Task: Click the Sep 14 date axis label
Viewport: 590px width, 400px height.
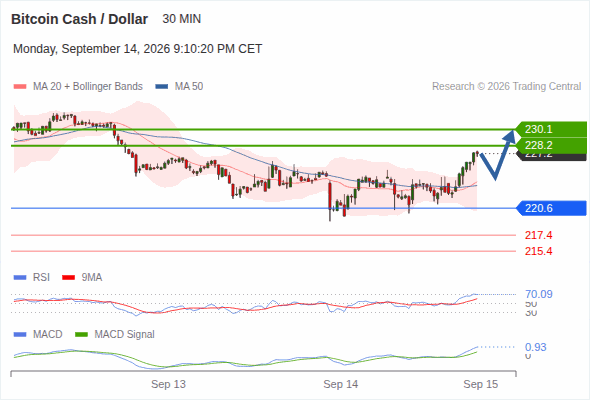Action: tap(341, 384)
